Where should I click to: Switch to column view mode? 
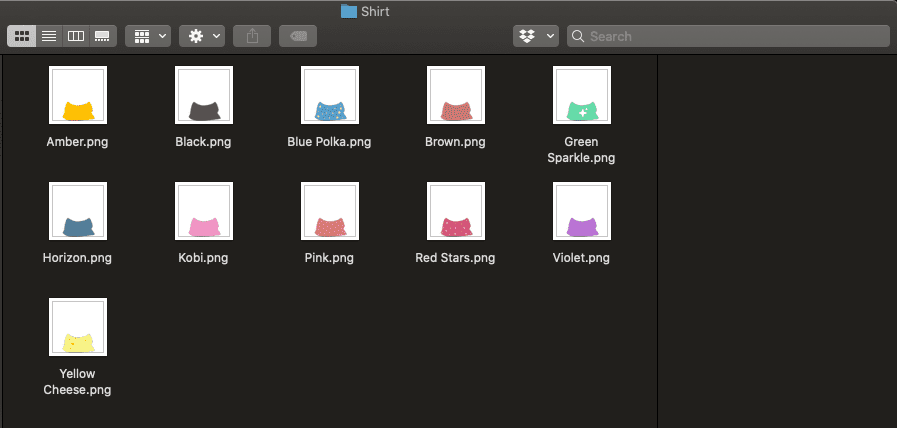[75, 36]
